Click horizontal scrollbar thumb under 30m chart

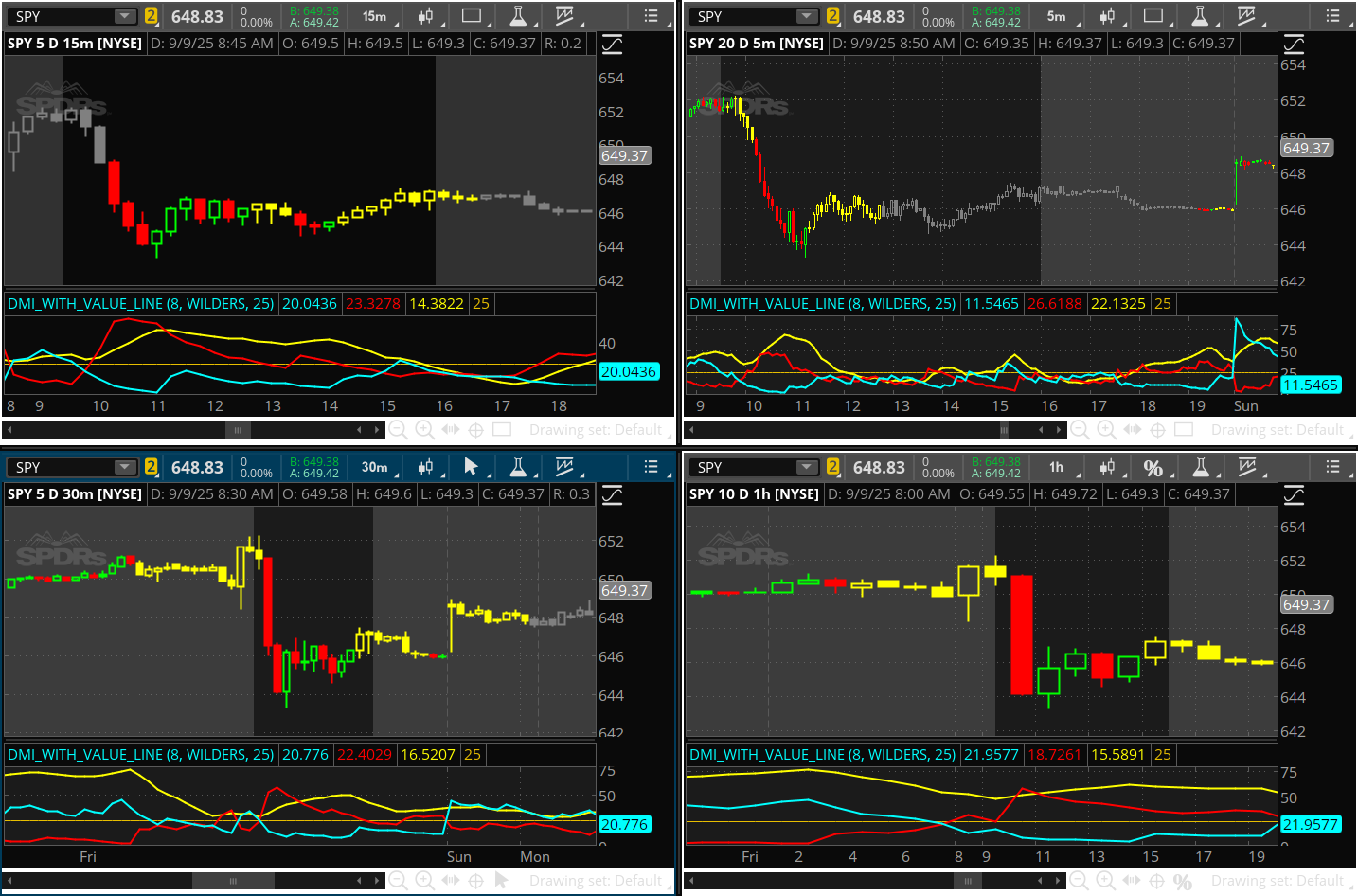[233, 881]
